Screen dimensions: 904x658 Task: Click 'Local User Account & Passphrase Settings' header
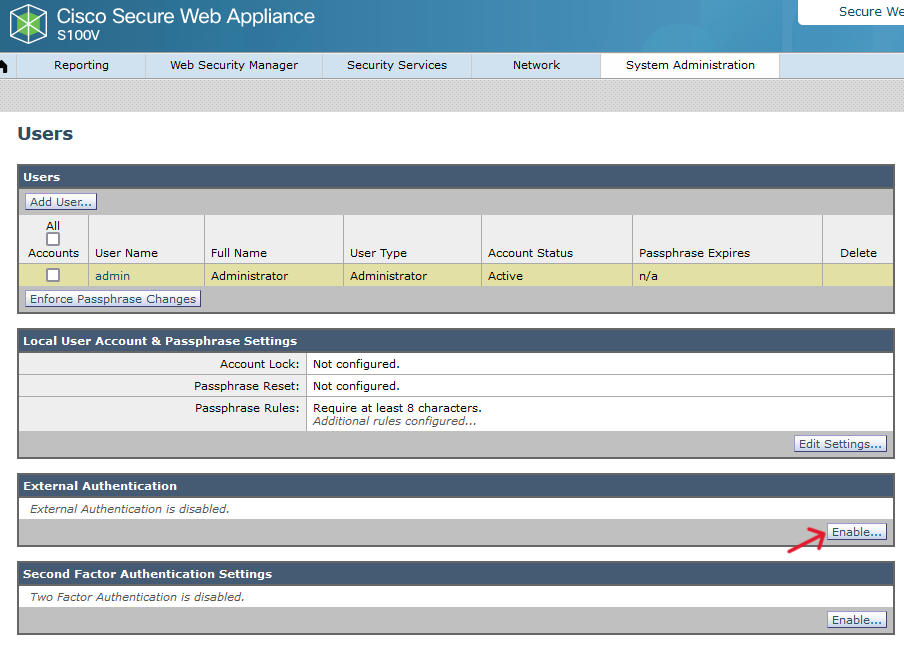coord(160,341)
